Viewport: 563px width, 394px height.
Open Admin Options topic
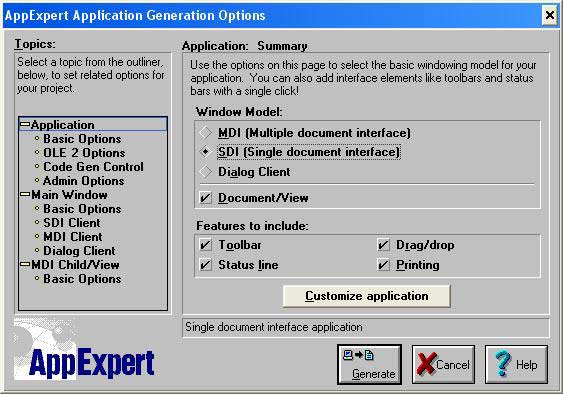tap(84, 181)
